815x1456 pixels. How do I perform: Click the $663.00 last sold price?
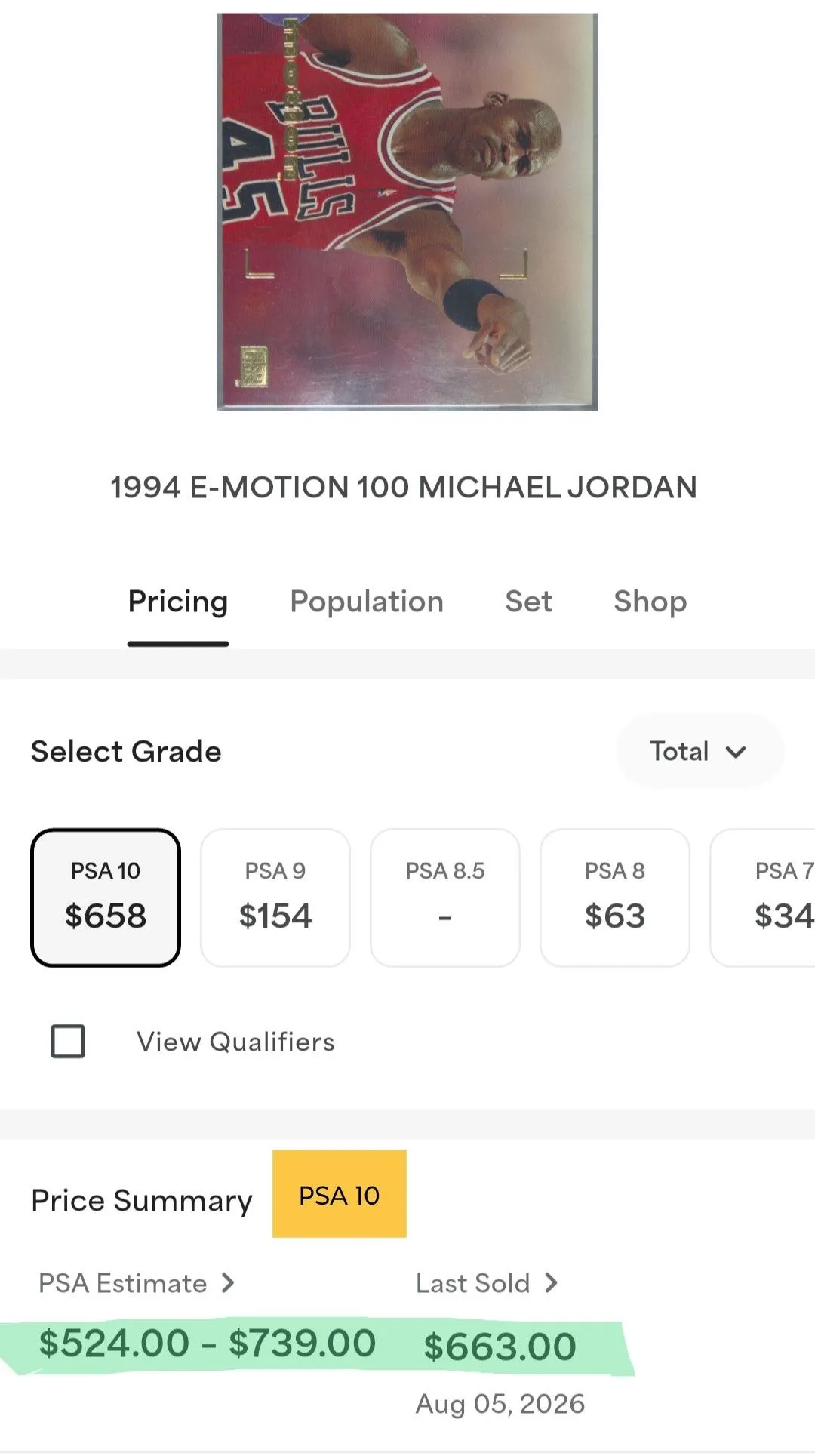coord(500,1347)
